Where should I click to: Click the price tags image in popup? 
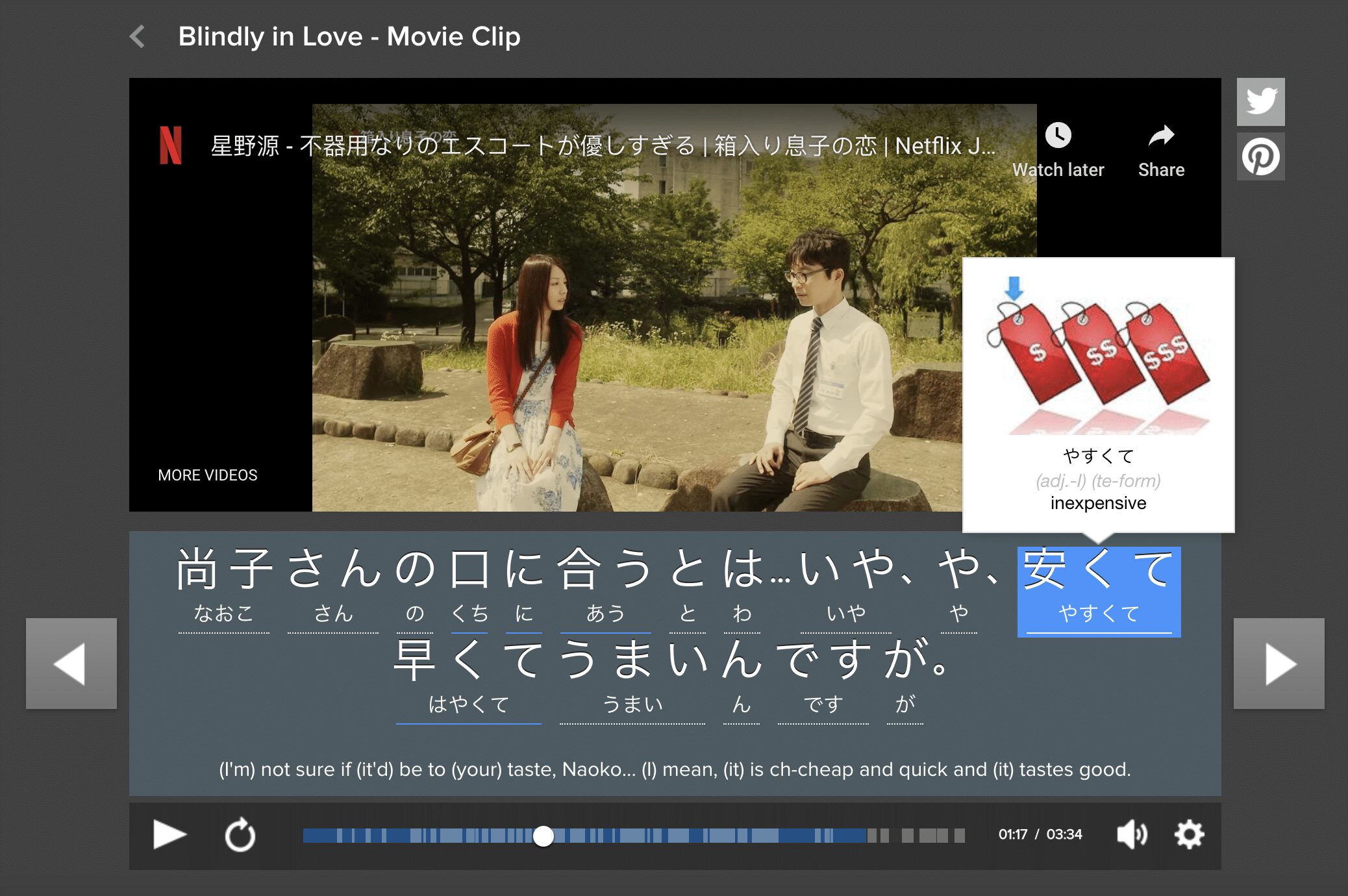[x=1098, y=354]
